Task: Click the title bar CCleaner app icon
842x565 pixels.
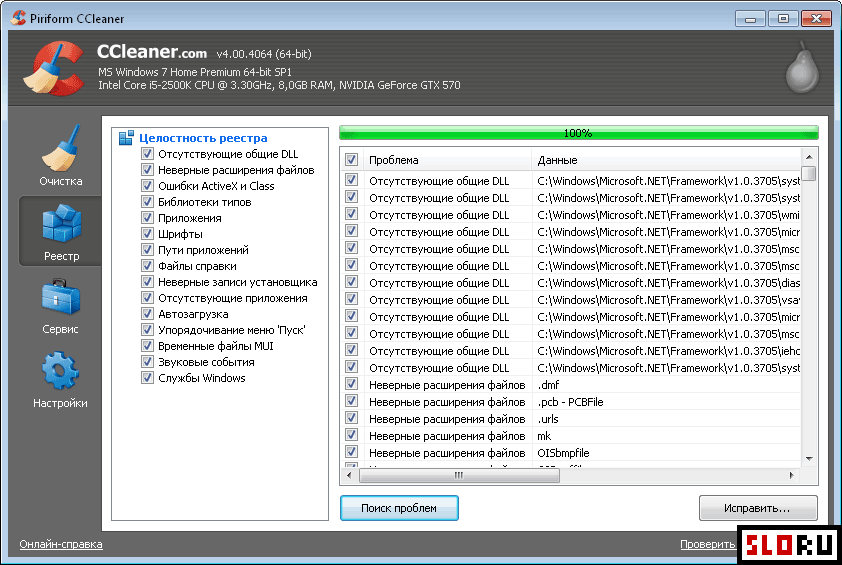Action: 18,18
